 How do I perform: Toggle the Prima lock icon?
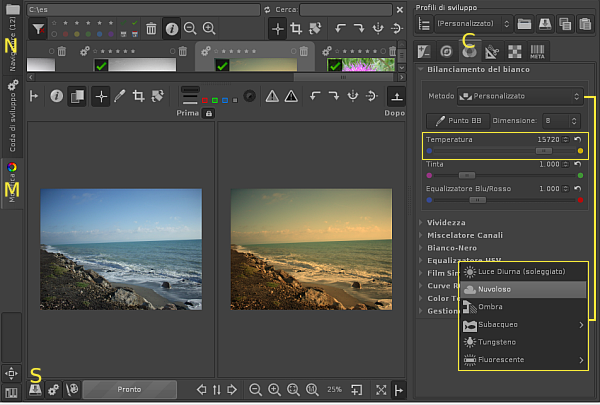click(208, 114)
